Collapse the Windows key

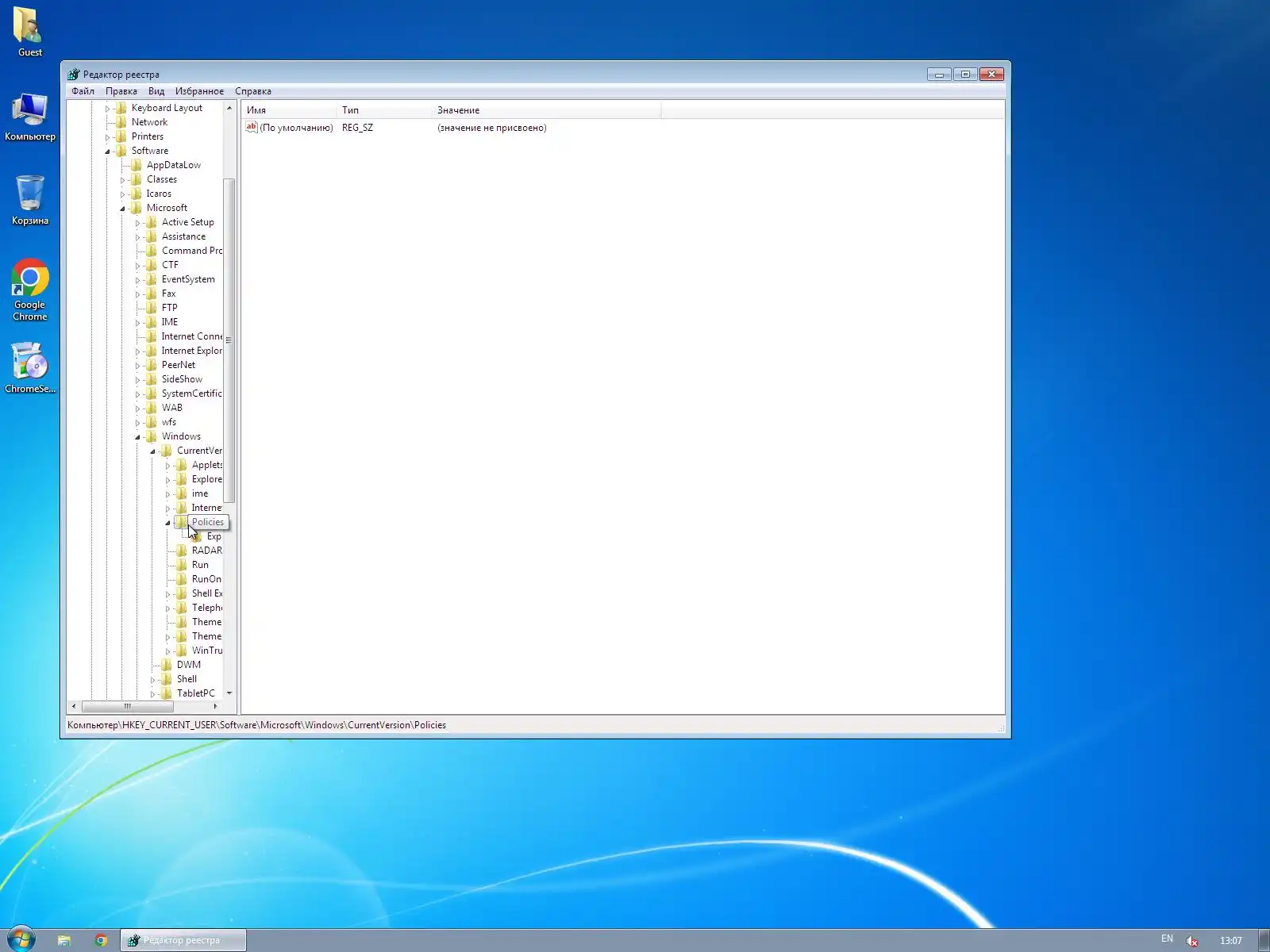[x=137, y=437]
